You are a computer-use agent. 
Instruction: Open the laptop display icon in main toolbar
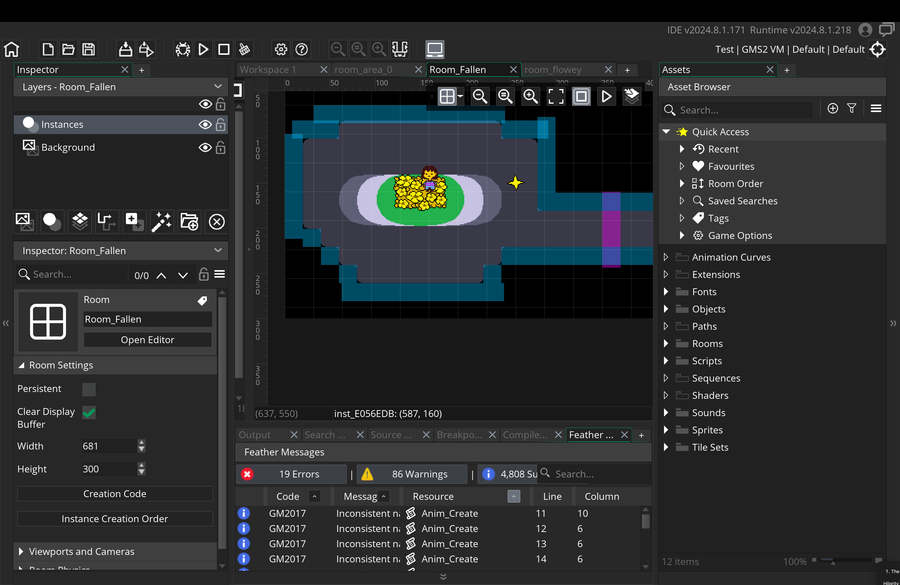435,49
